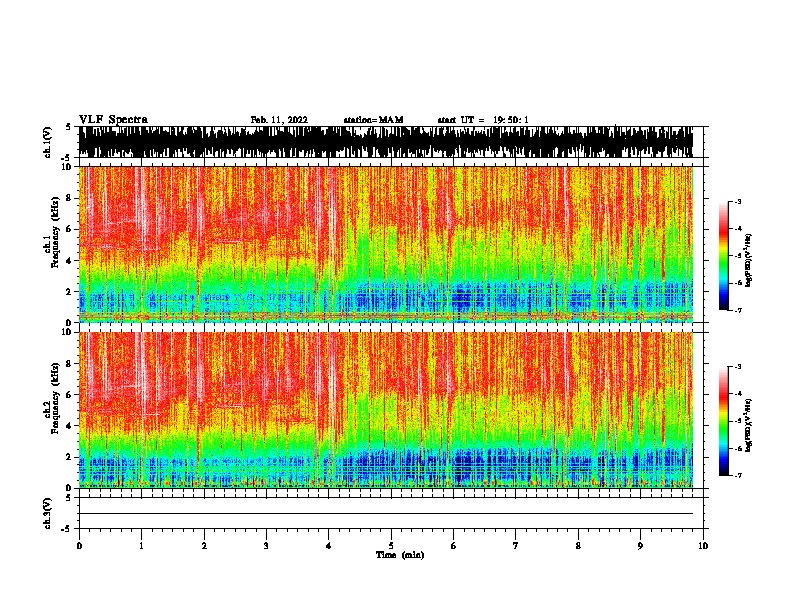The height and width of the screenshot is (612, 792).
Task: Click the ch.1 spectrogram "2" kHz tick
Action: [70, 291]
